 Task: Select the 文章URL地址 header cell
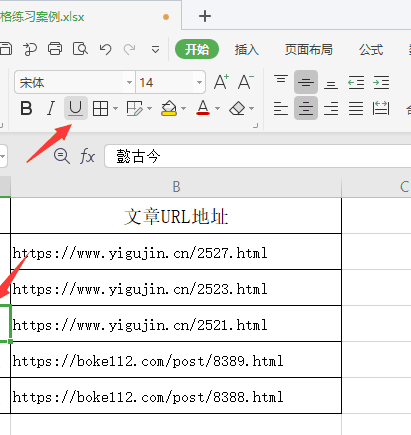[x=176, y=216]
